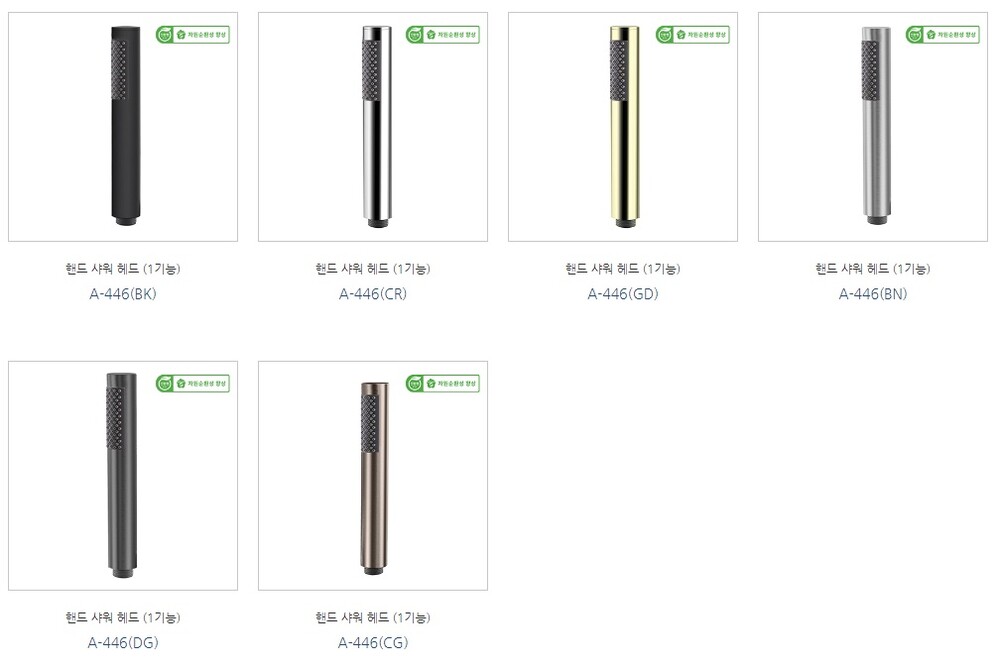Screen dimensions: 1000x667
Task: Open the brushed nickel A-446(BN) shower head image
Action: pyautogui.click(x=872, y=127)
